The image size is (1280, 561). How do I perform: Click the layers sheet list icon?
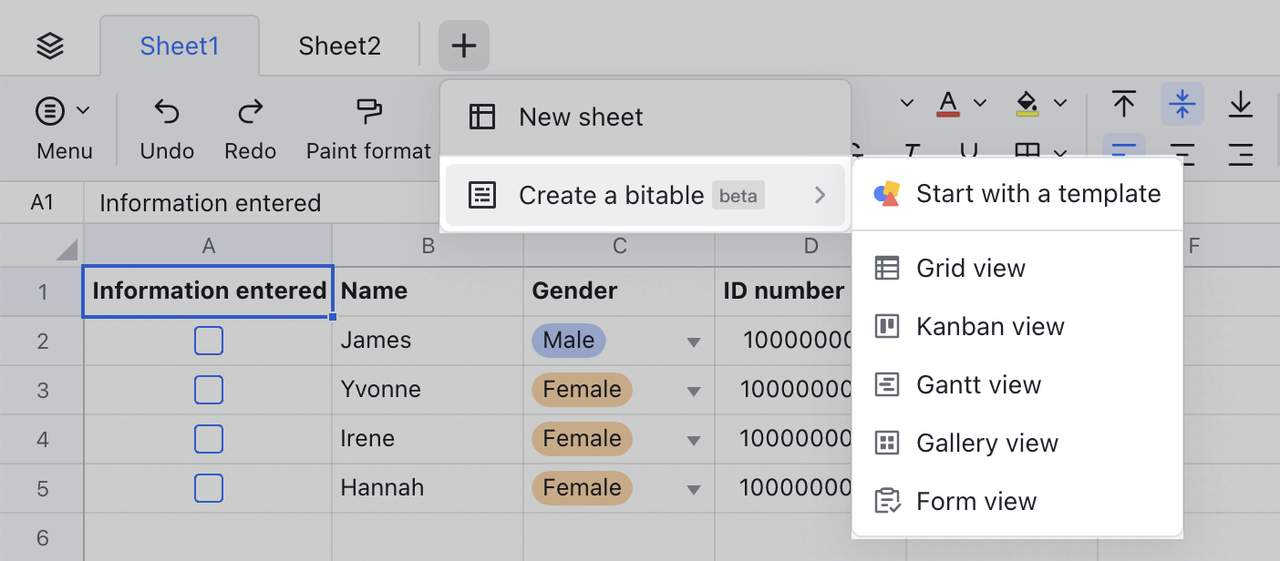(49, 46)
